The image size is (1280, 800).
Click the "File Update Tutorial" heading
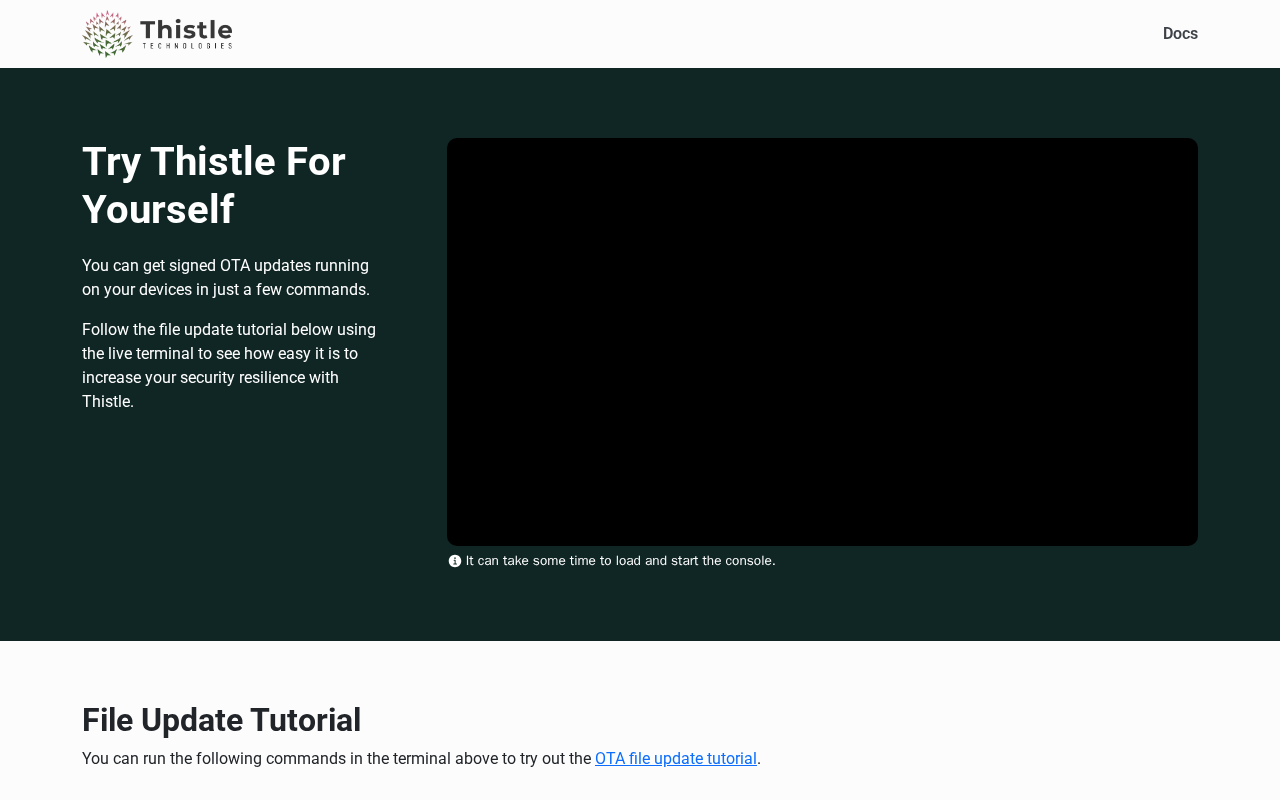tap(221, 720)
